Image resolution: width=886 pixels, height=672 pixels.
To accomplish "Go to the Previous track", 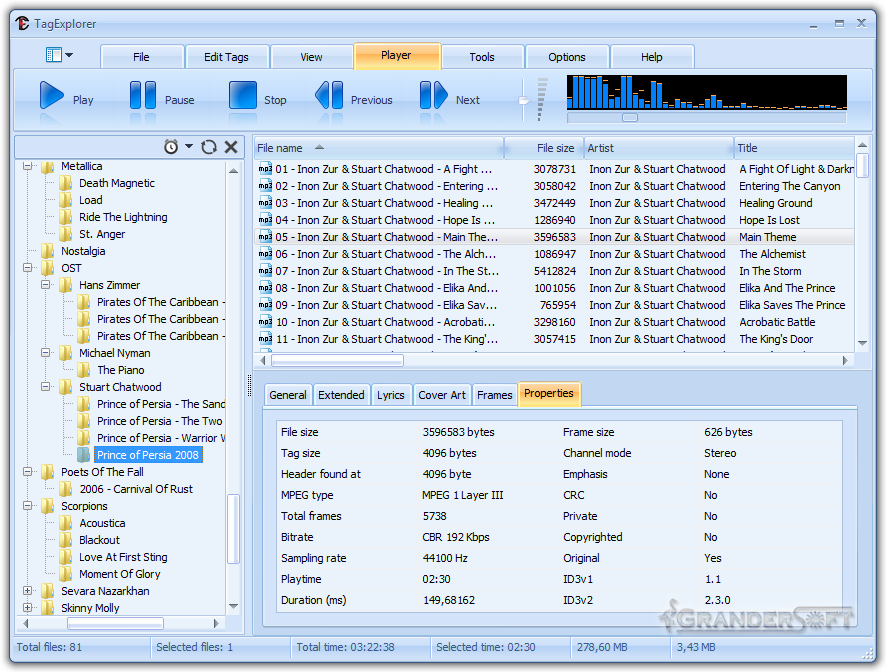I will (329, 96).
